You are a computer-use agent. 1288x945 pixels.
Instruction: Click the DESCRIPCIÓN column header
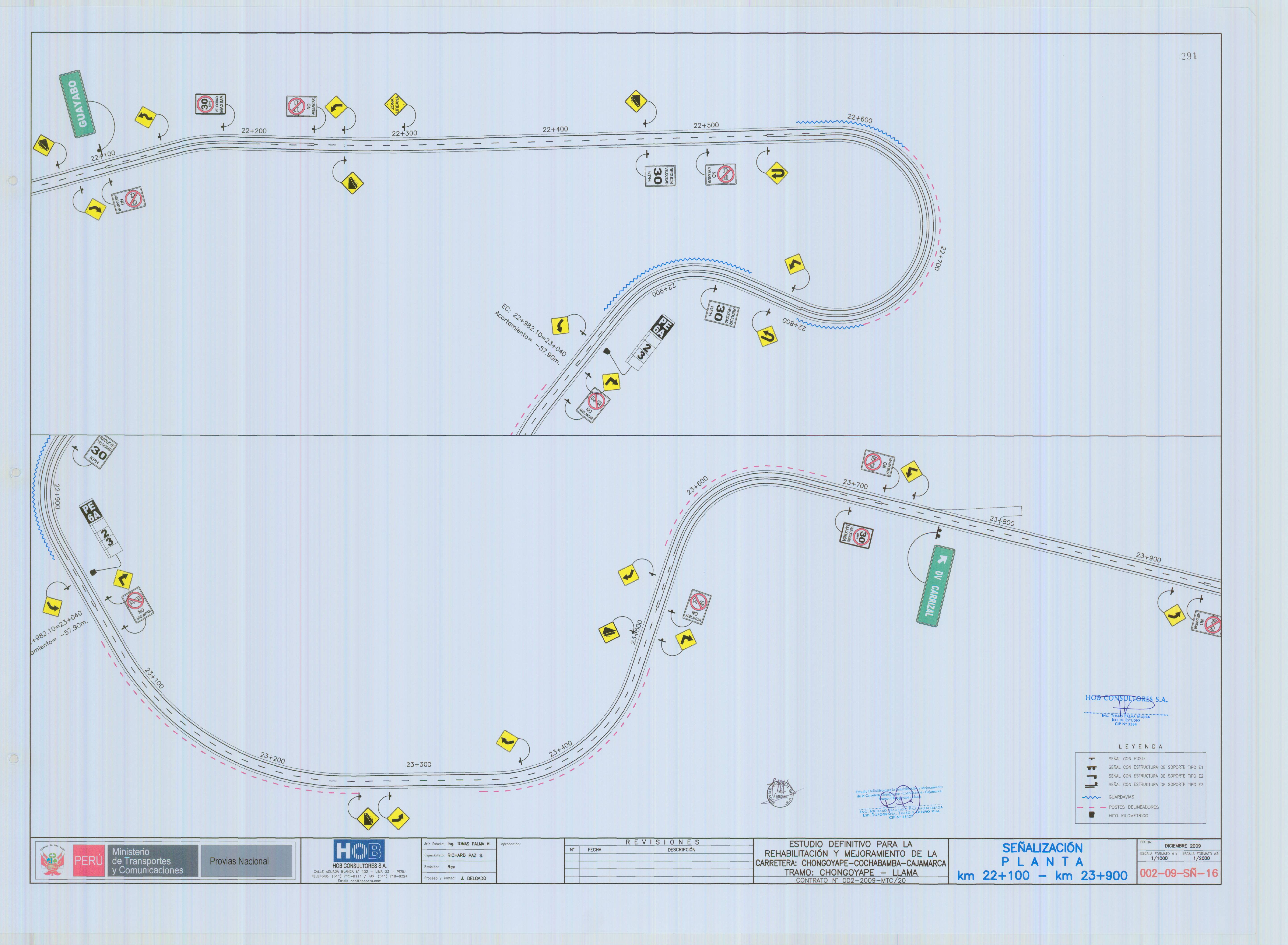(x=681, y=850)
